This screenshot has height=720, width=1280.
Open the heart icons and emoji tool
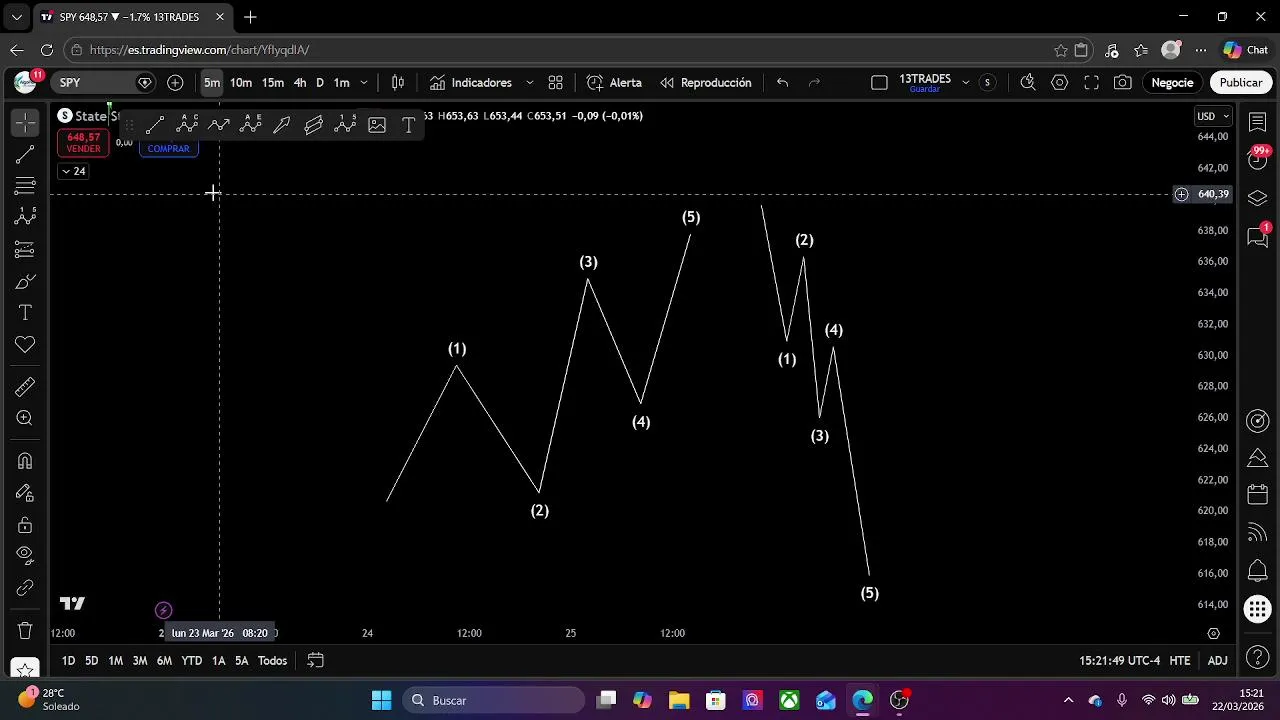point(25,345)
